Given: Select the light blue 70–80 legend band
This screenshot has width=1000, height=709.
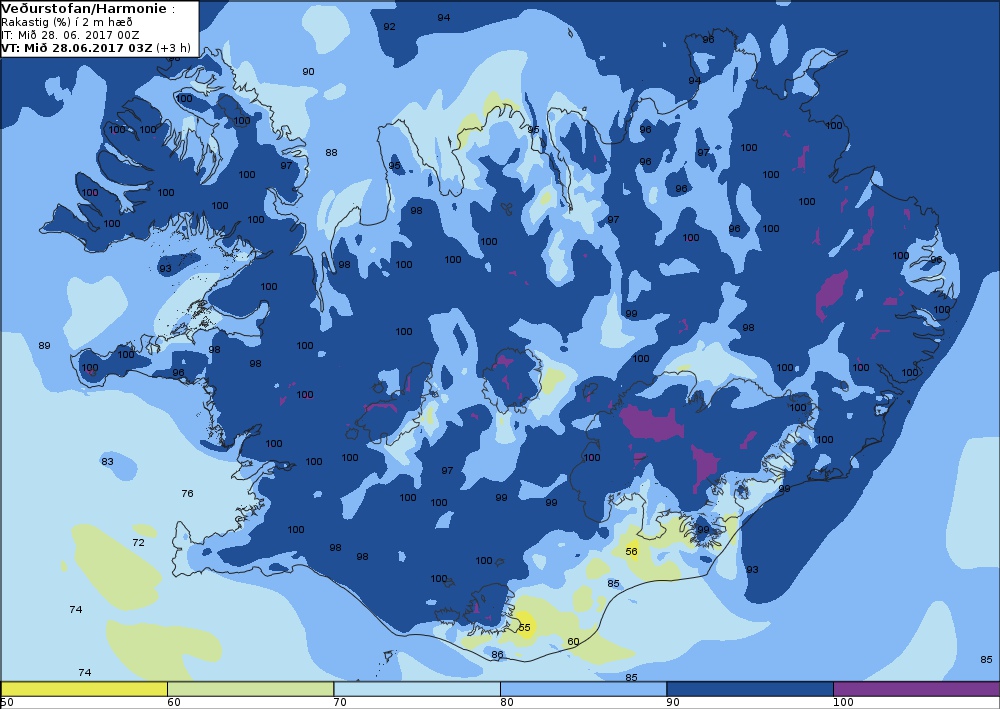Looking at the screenshot, I should (x=416, y=689).
